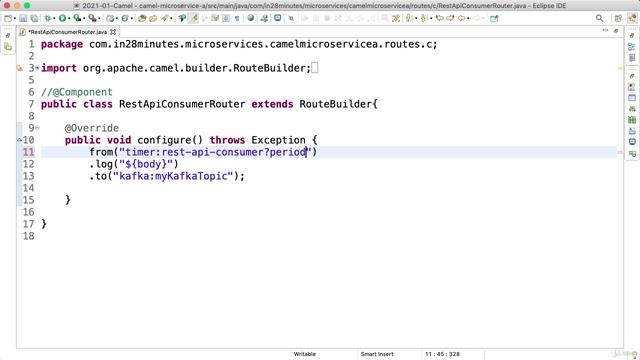
Task: Run the application with green play icon
Action: coord(62,18)
